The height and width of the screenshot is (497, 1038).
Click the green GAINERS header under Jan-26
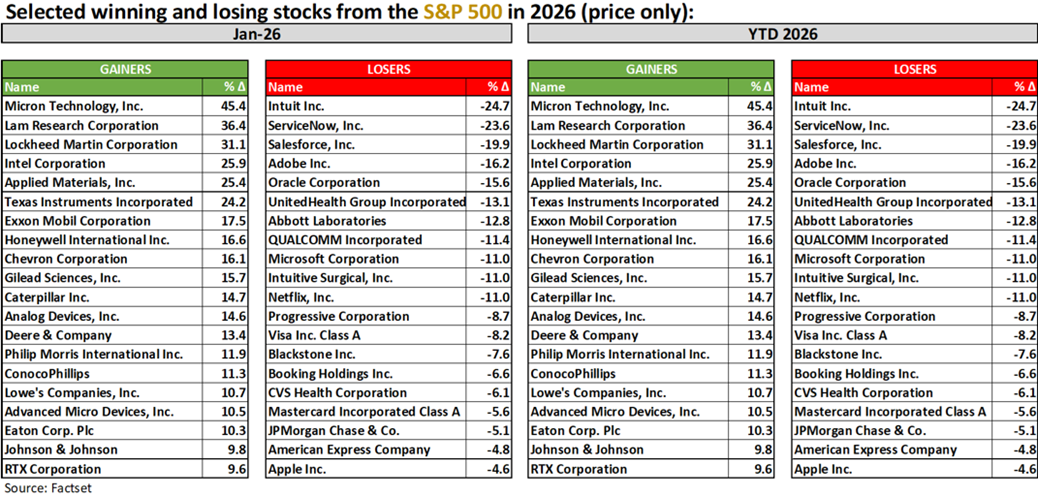[x=124, y=69]
